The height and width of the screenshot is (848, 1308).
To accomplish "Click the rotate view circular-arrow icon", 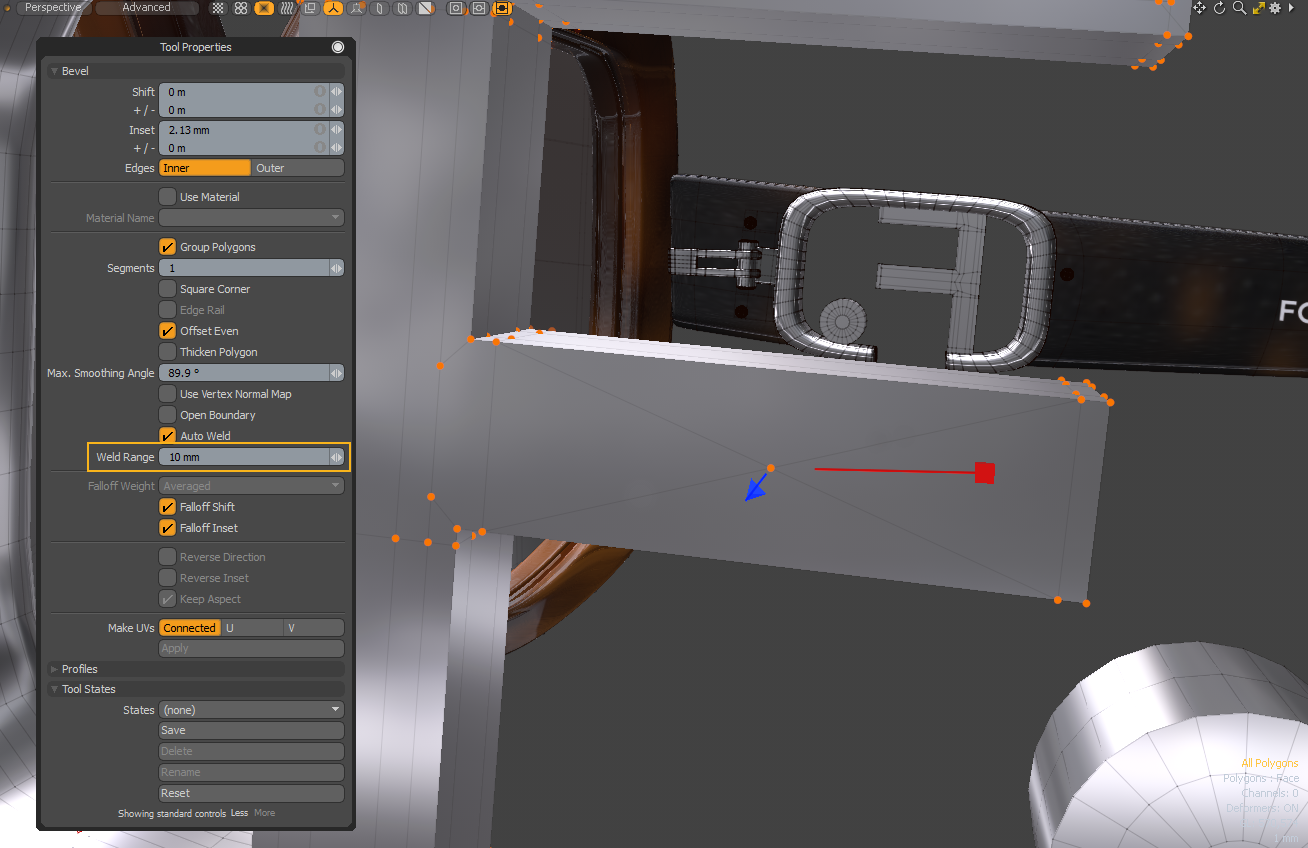I will (x=1220, y=8).
